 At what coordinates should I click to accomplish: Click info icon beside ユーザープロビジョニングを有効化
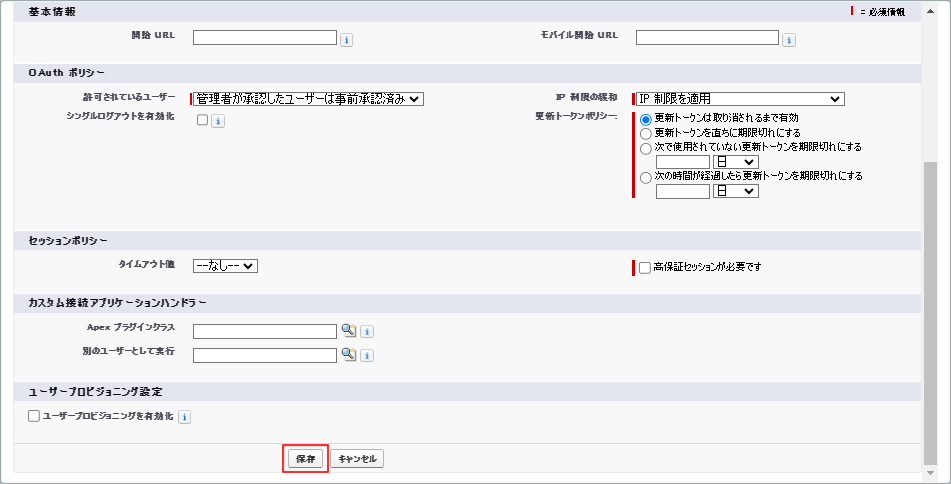pyautogui.click(x=185, y=417)
